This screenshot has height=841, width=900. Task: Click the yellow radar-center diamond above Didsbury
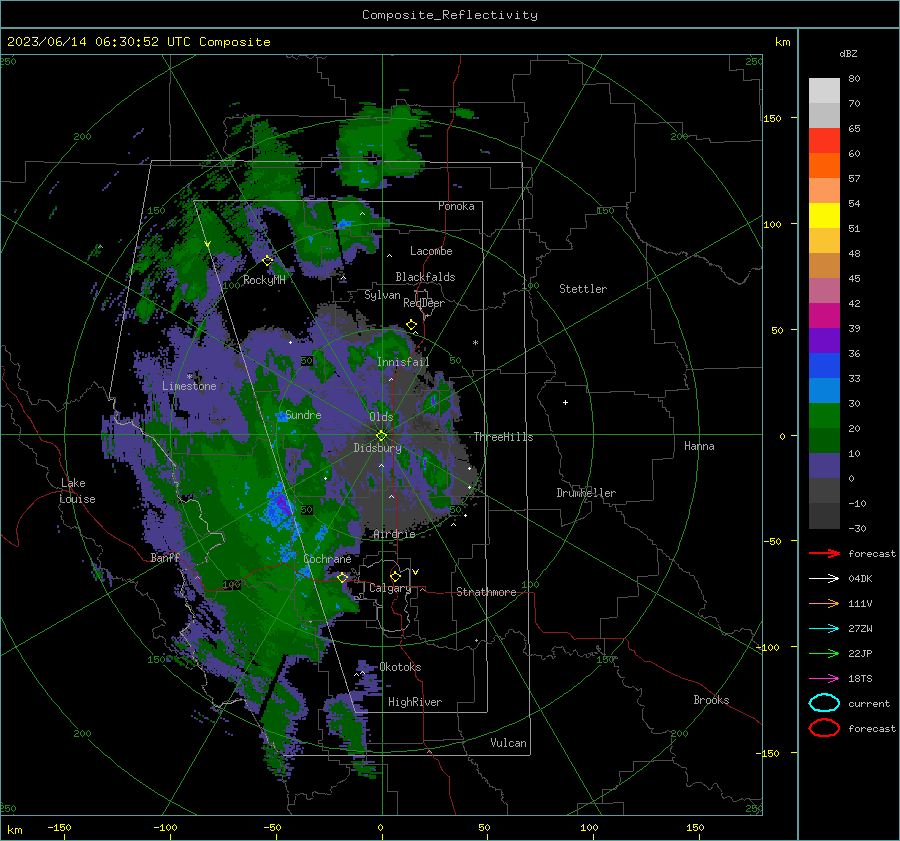381,436
